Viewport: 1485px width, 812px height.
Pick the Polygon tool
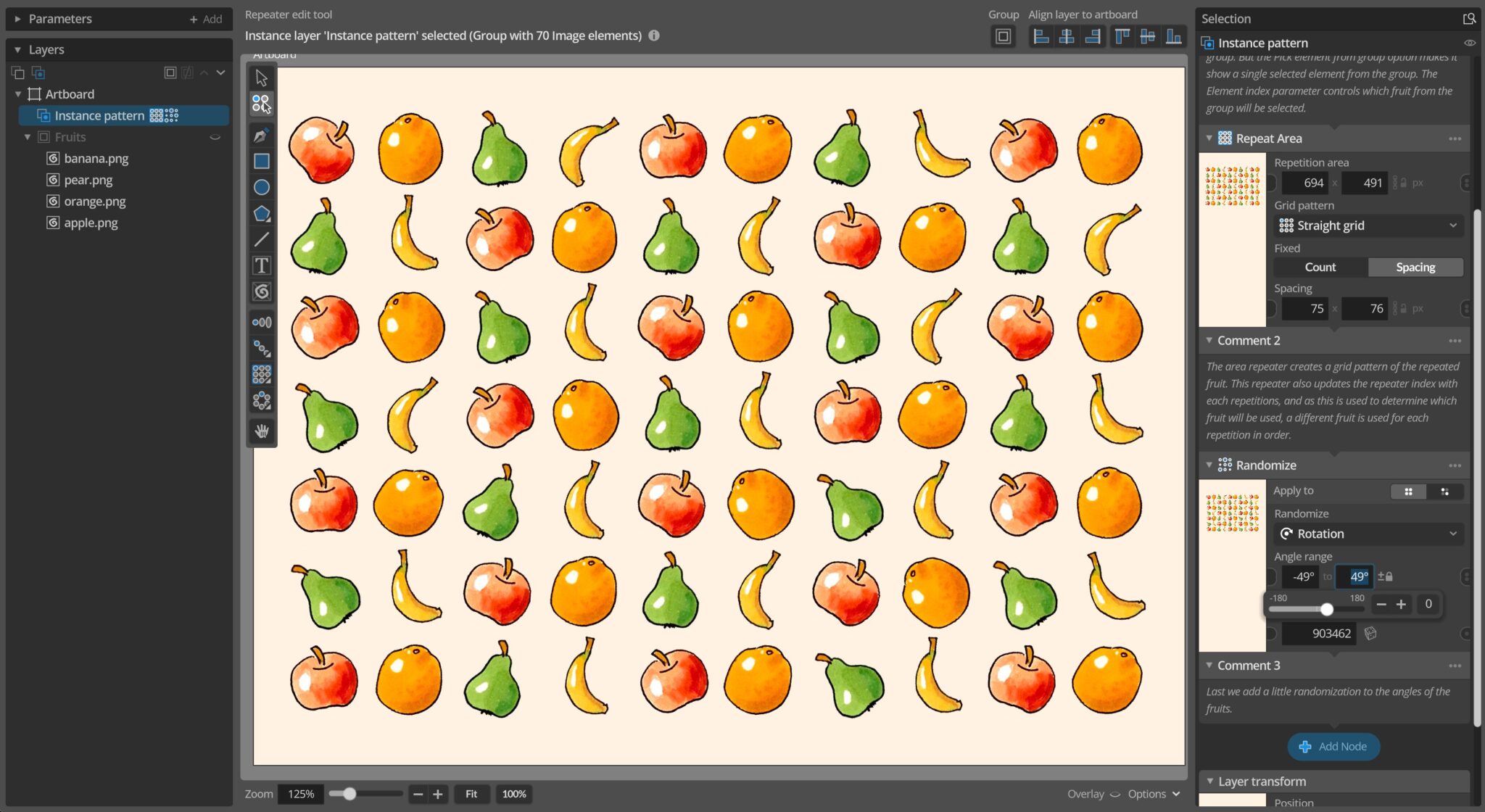click(x=261, y=213)
